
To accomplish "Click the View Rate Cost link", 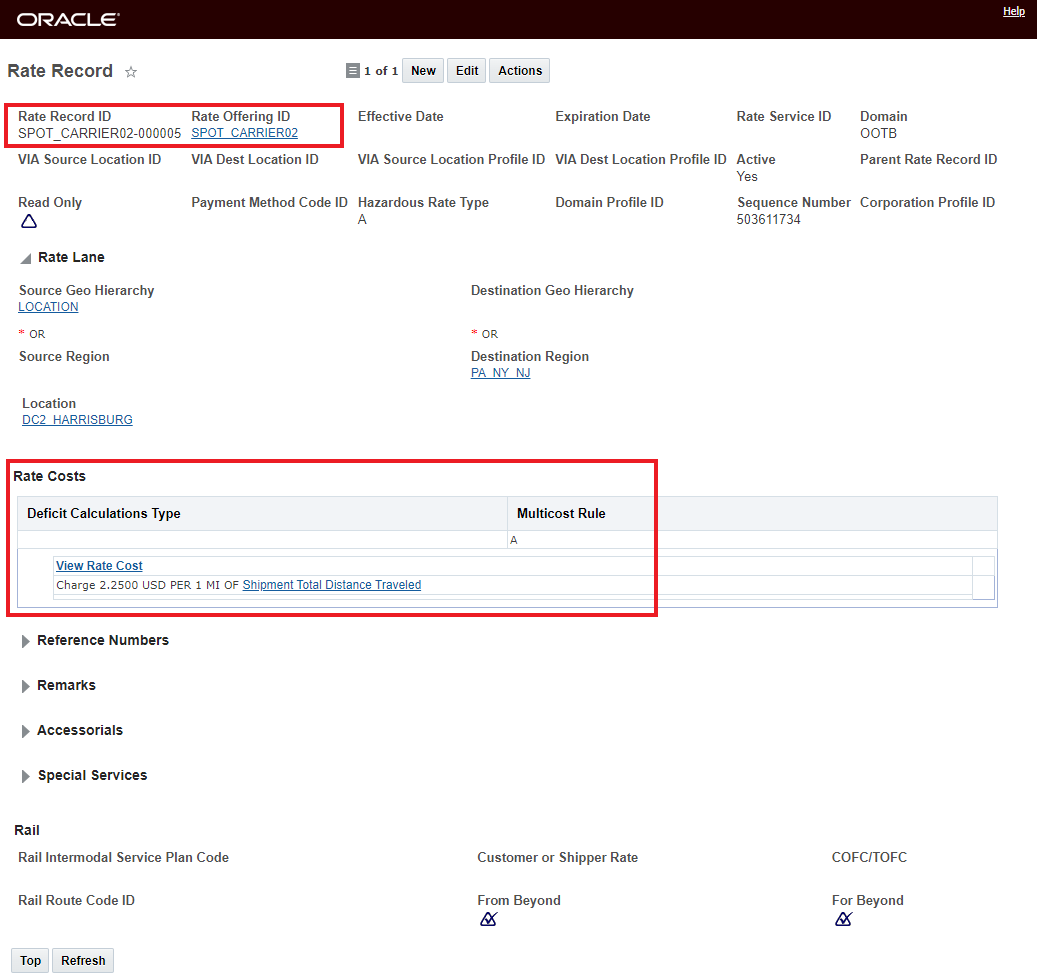I will coord(99,566).
